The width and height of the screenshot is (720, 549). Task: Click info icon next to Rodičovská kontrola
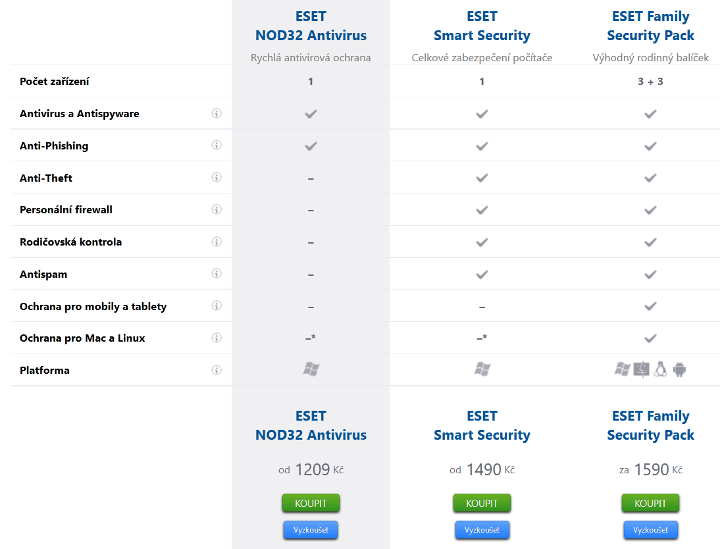[217, 242]
